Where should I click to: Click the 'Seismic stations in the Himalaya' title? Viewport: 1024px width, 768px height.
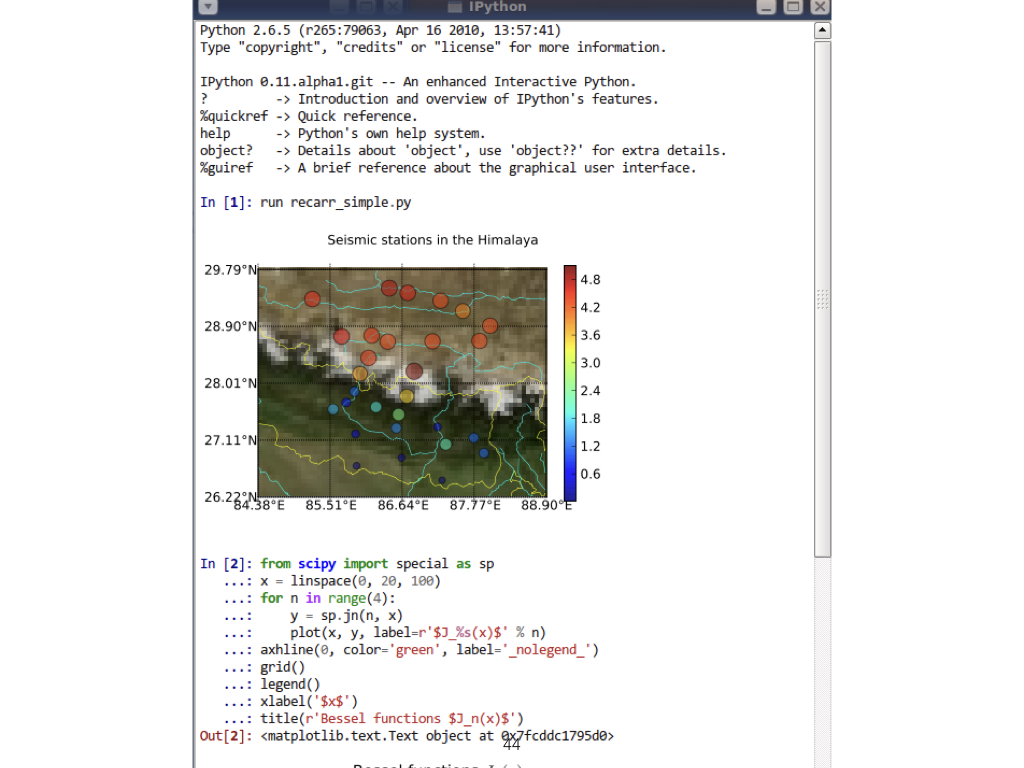(432, 240)
